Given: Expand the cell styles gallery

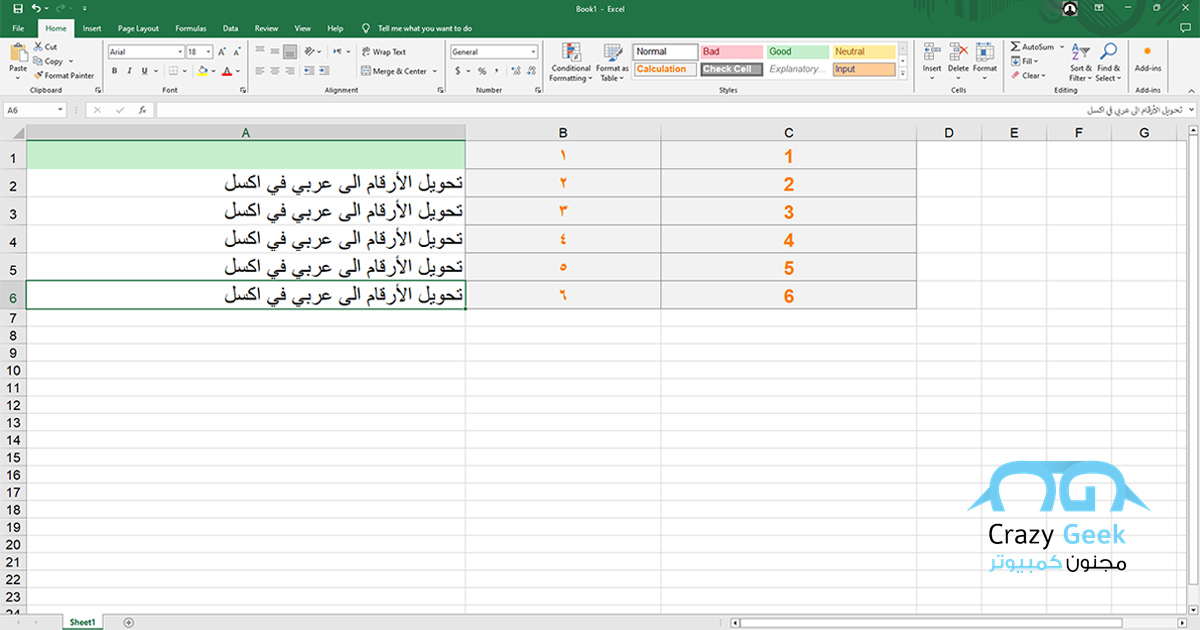Looking at the screenshot, I should pyautogui.click(x=904, y=73).
